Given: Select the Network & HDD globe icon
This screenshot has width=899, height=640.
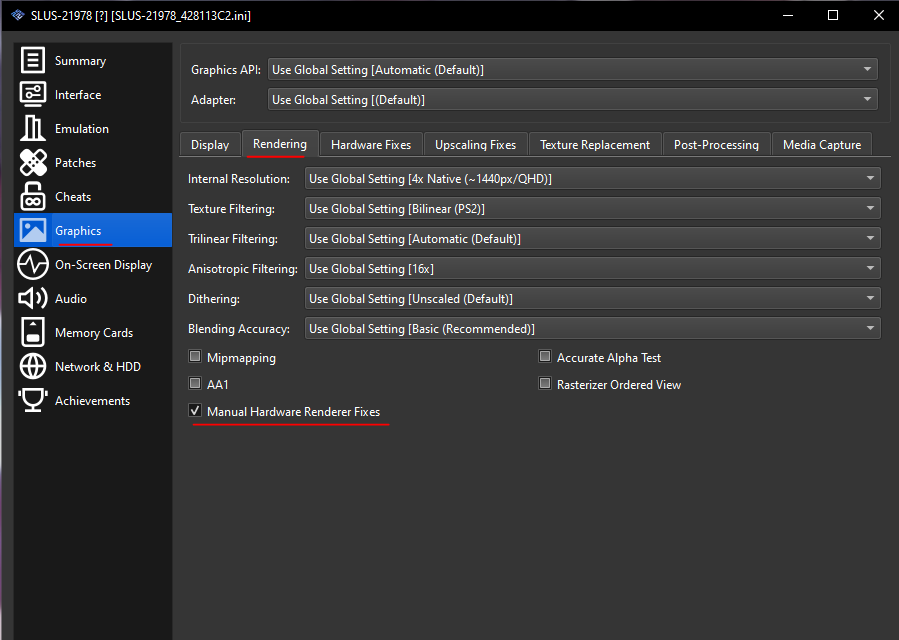Looking at the screenshot, I should click(x=33, y=366).
